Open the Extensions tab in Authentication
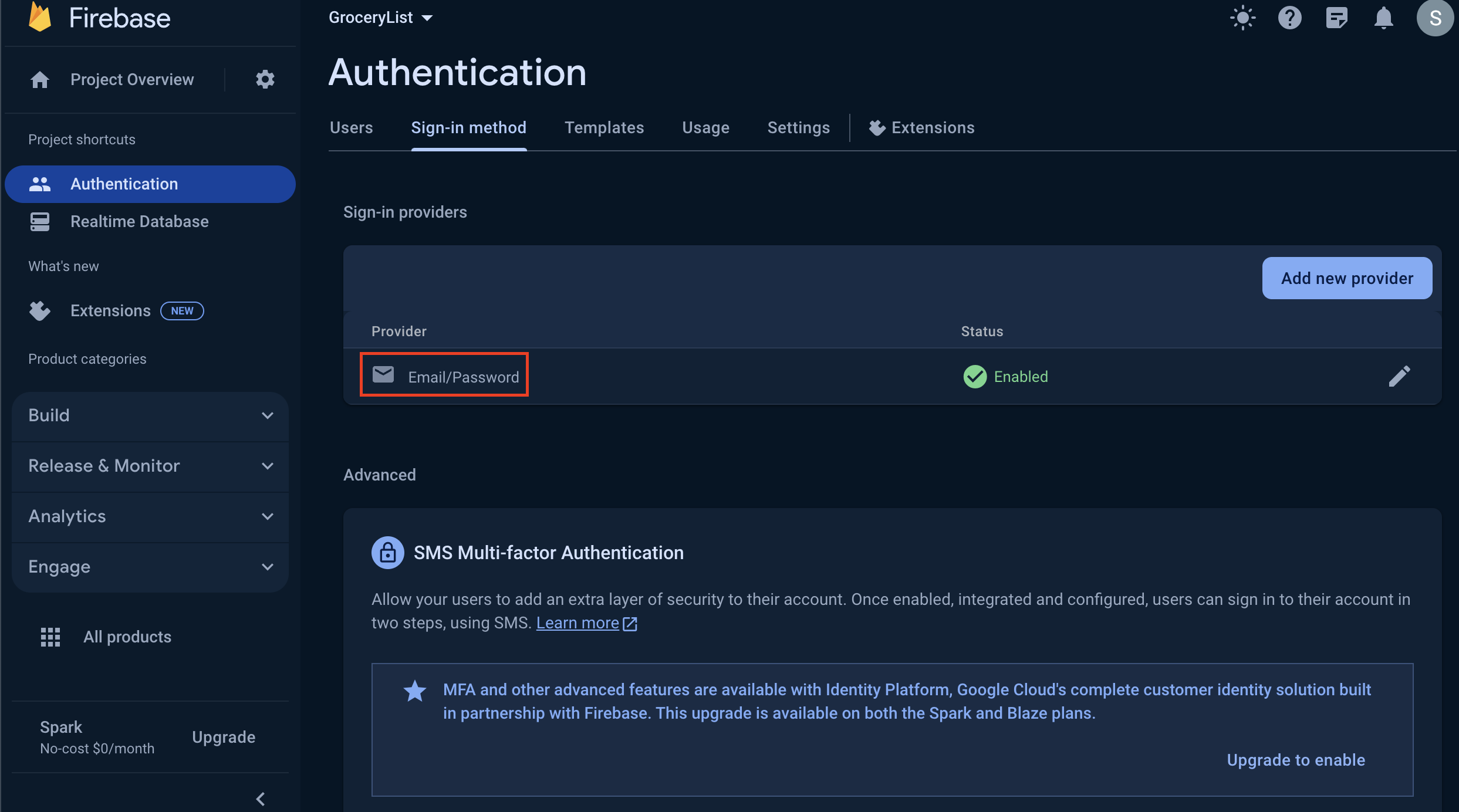1459x812 pixels. coord(921,128)
